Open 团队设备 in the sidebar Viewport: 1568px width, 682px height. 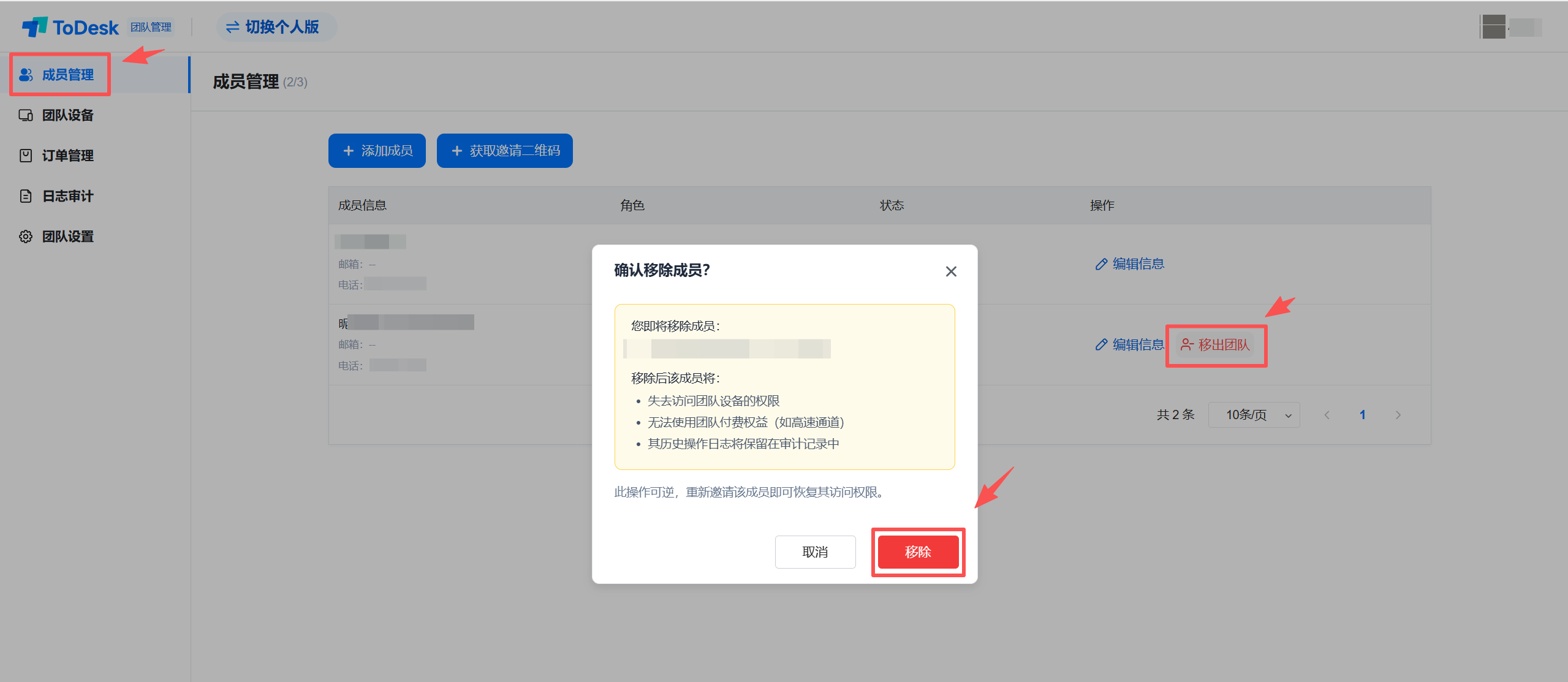pyautogui.click(x=67, y=115)
